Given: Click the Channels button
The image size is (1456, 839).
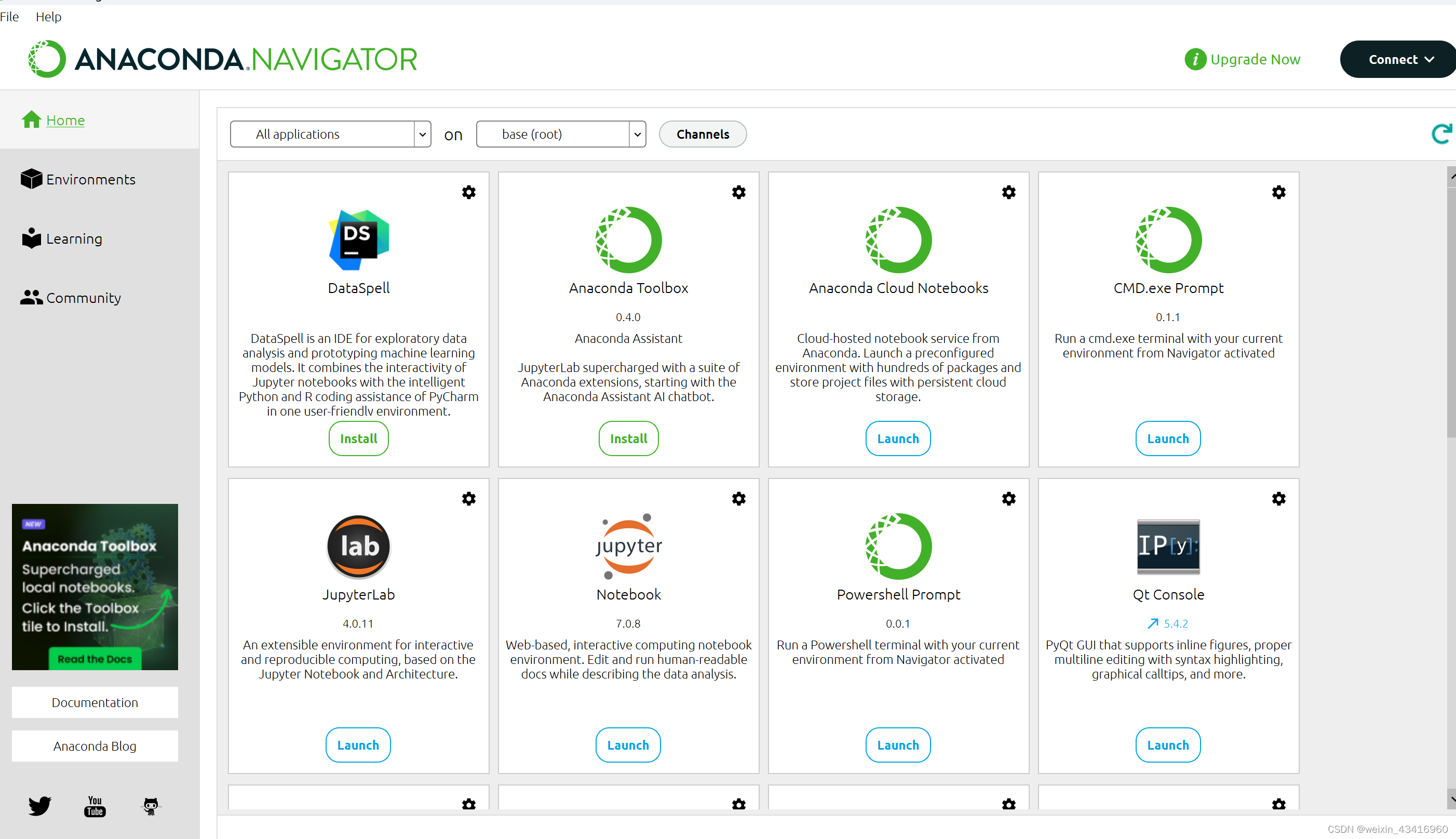Looking at the screenshot, I should [703, 133].
